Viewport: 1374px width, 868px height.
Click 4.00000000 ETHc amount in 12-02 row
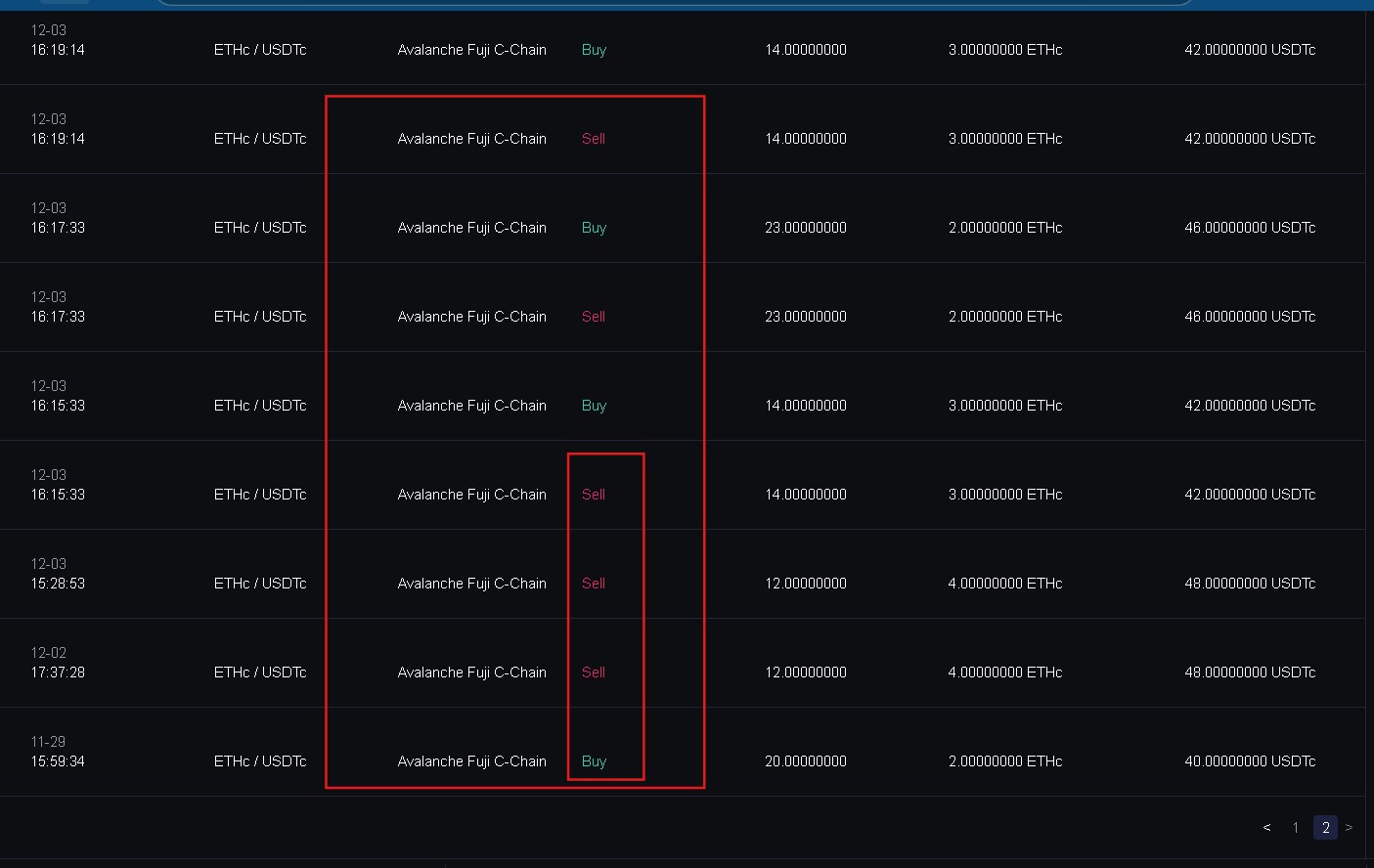point(1004,673)
